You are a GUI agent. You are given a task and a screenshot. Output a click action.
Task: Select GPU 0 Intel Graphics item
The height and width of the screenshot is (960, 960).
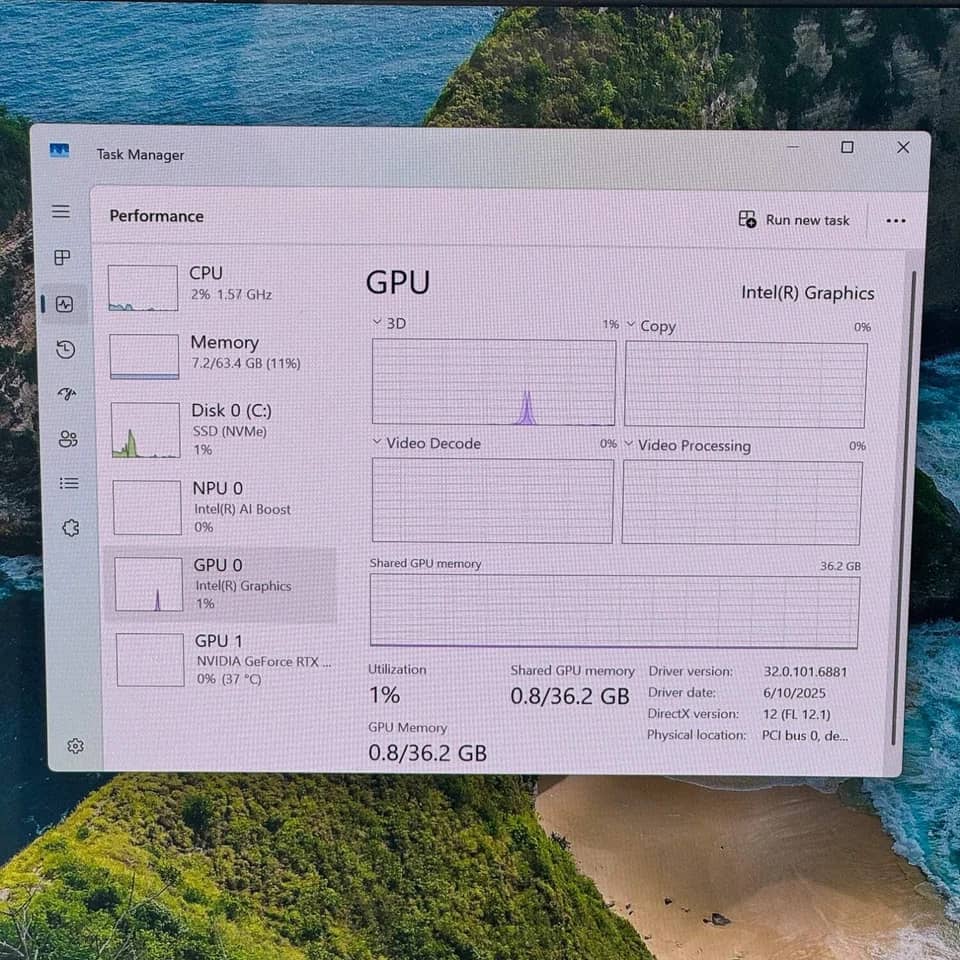point(220,585)
